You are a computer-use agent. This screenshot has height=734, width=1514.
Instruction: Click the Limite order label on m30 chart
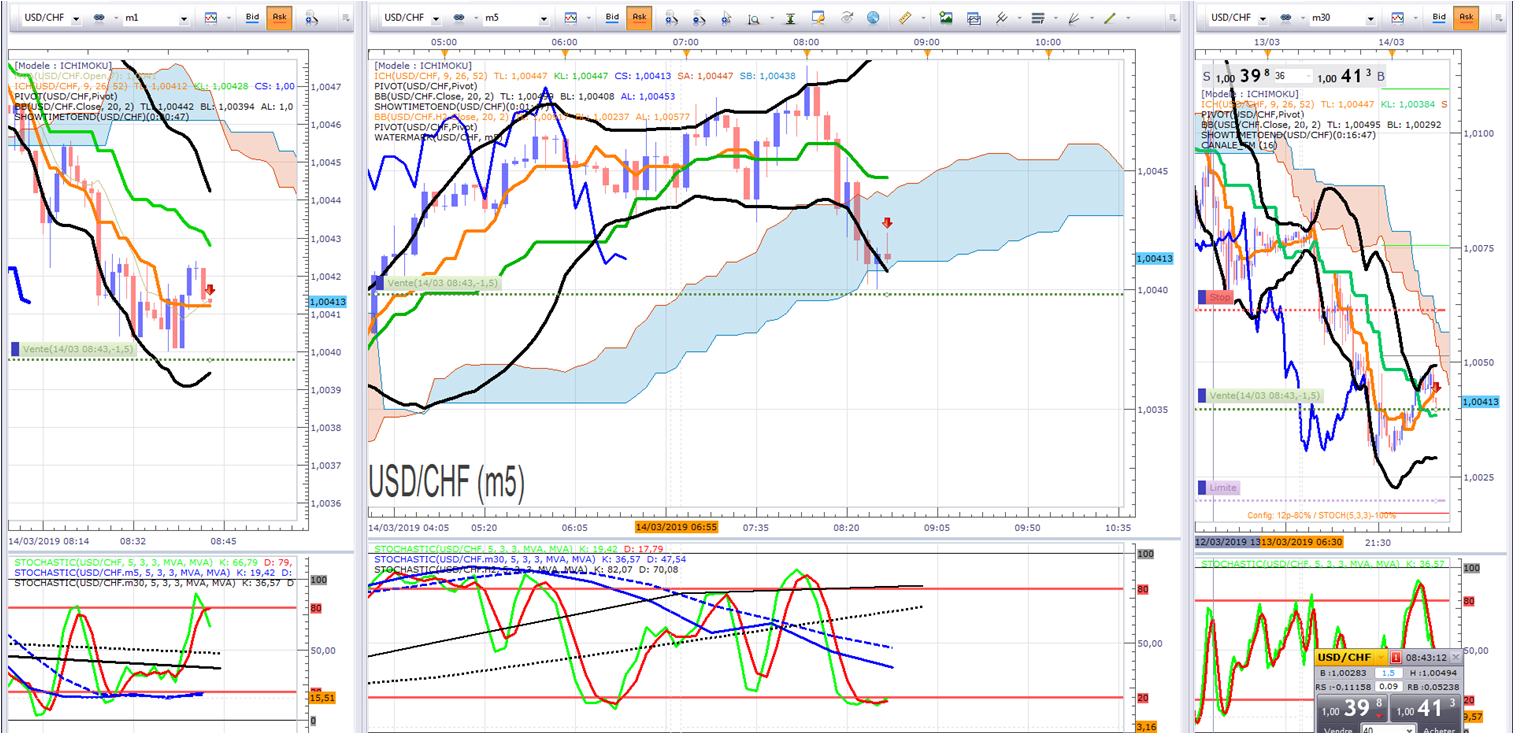(1219, 487)
